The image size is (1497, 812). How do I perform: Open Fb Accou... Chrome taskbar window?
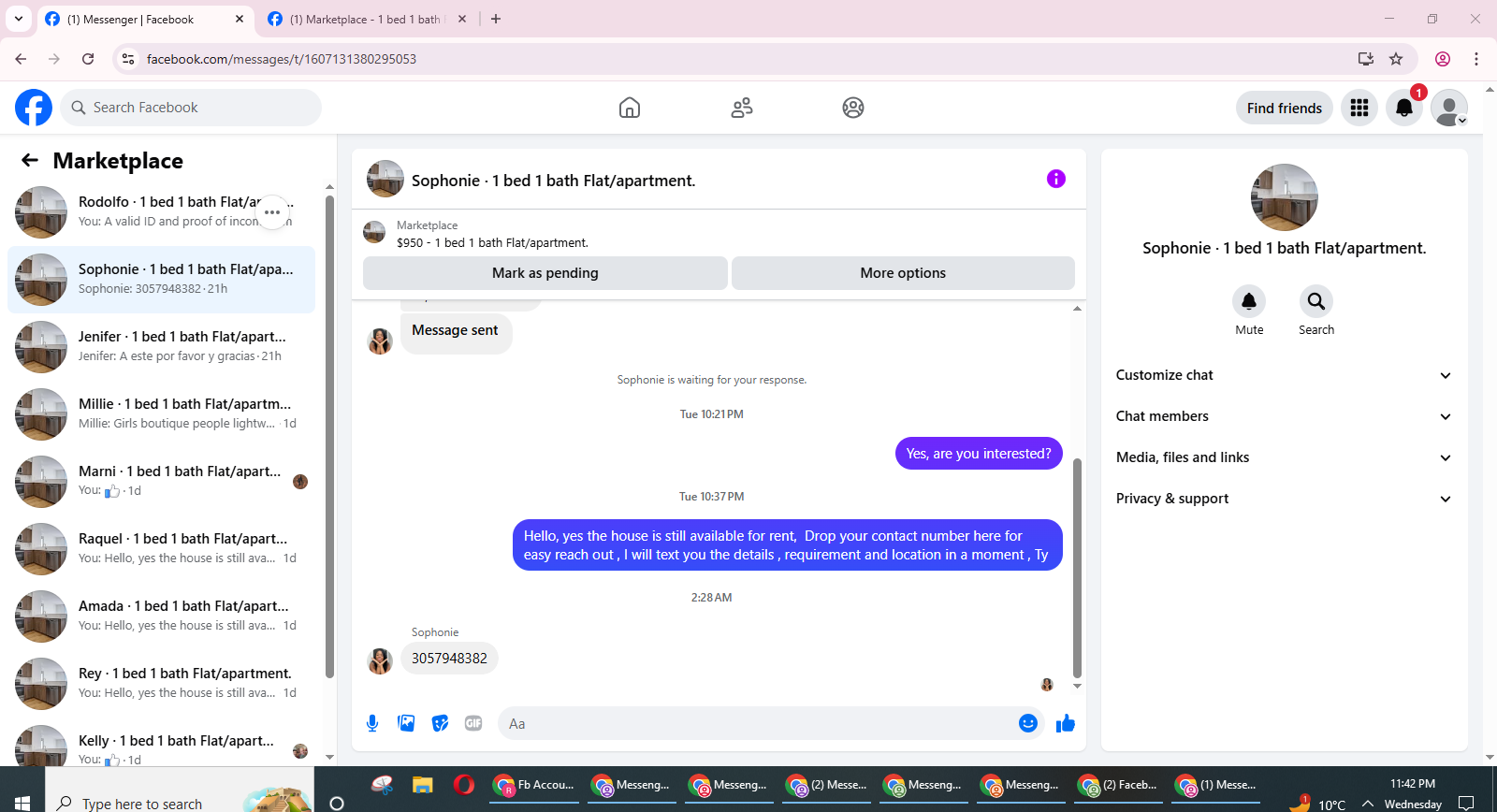(534, 785)
